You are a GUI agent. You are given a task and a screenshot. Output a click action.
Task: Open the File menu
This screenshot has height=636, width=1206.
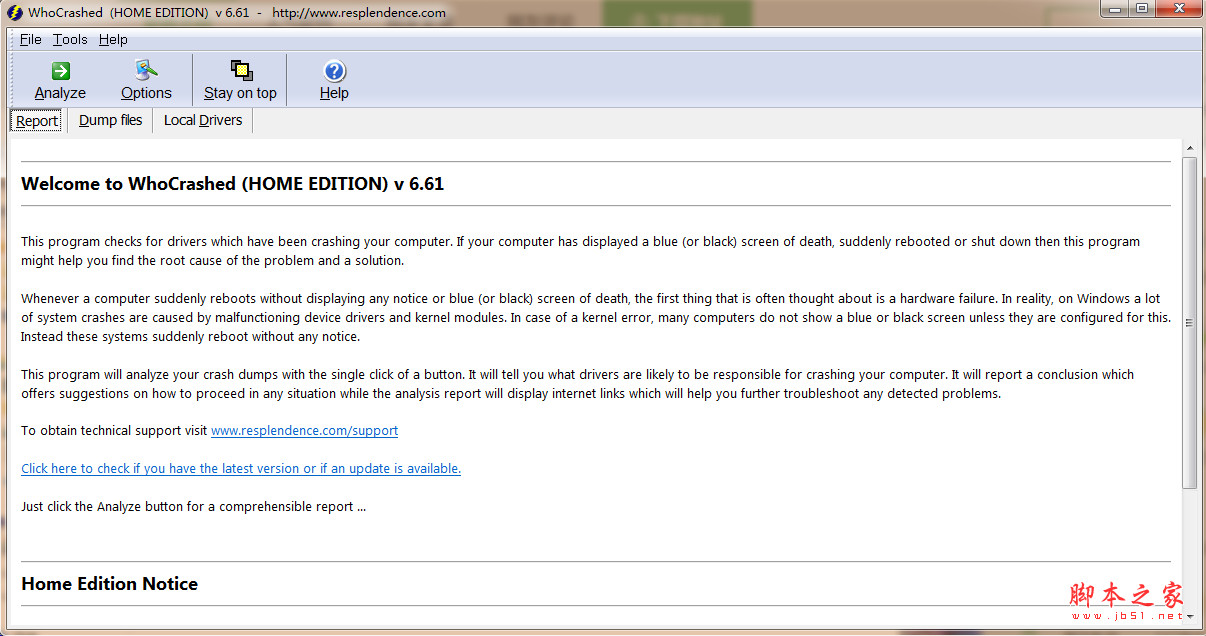(31, 39)
